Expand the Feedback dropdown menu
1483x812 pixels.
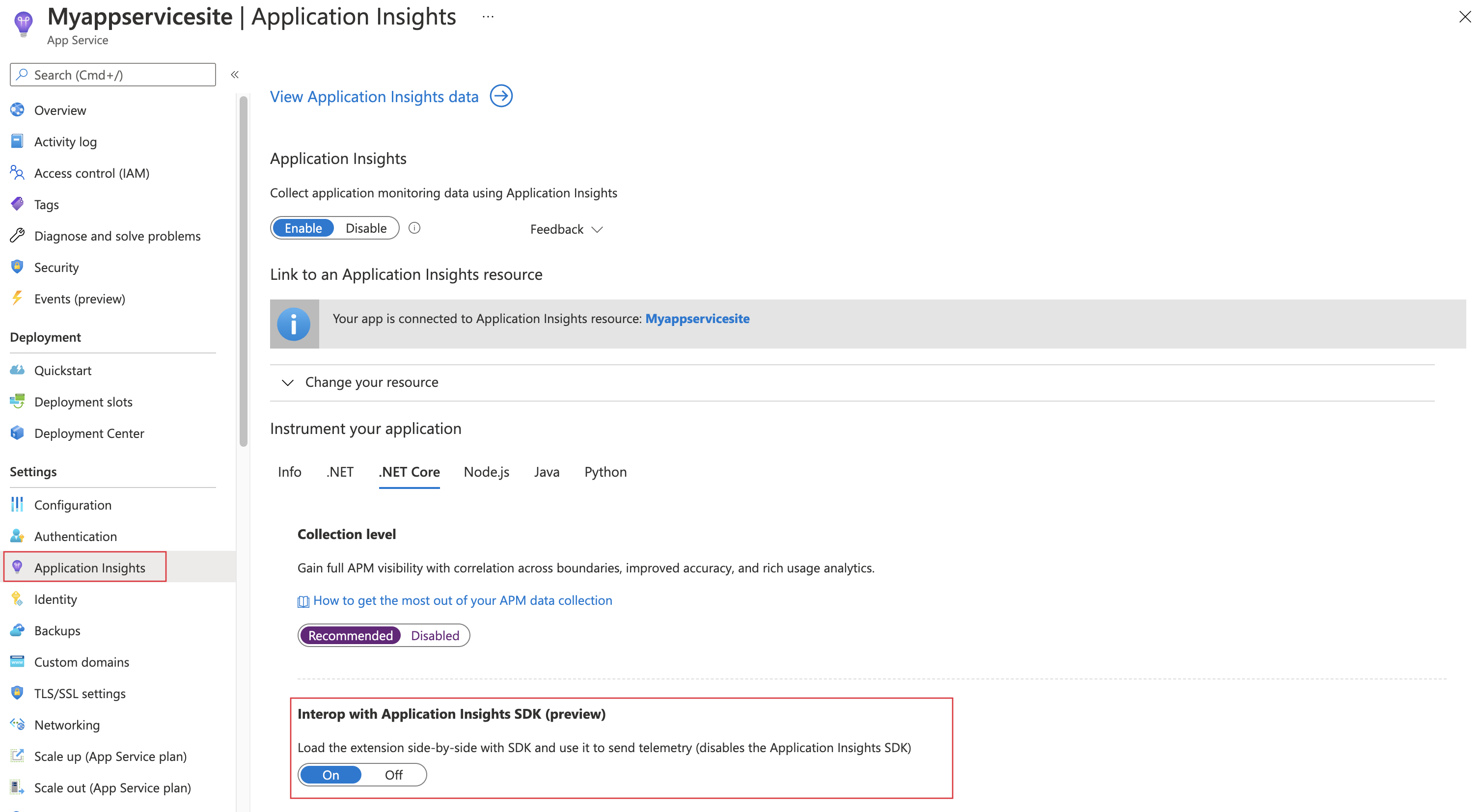point(565,229)
